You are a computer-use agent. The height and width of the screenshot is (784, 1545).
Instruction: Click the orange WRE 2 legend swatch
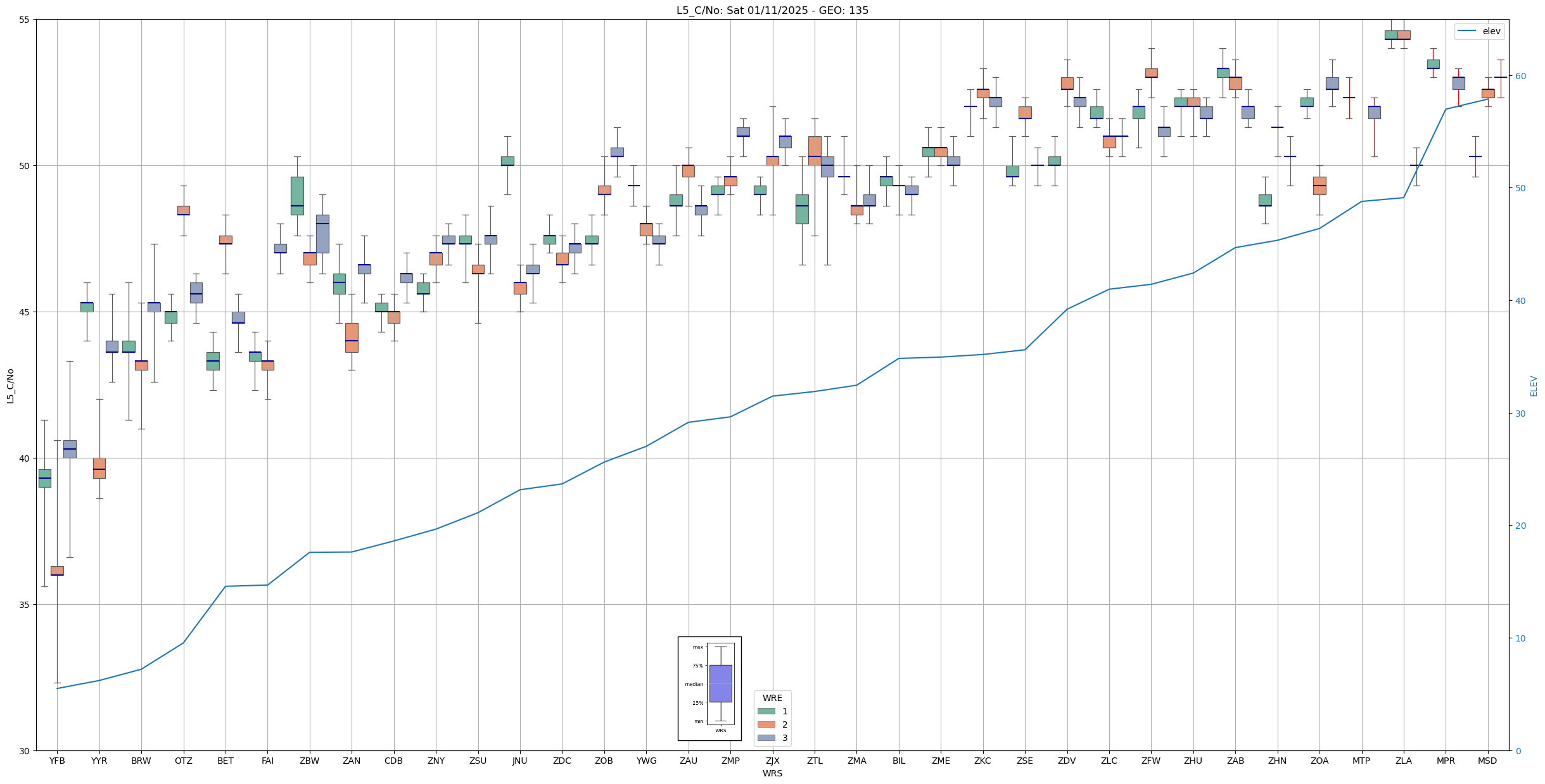click(x=766, y=724)
